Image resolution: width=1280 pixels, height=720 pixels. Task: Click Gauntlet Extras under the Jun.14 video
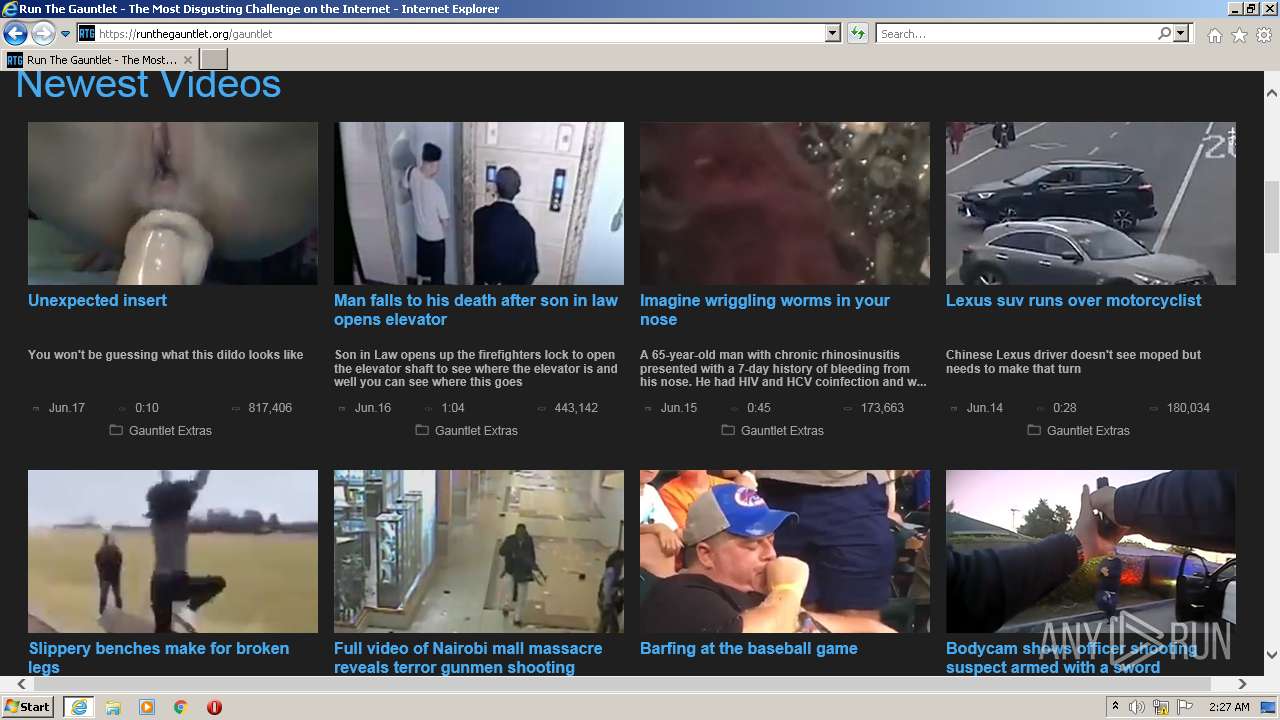pos(1088,431)
